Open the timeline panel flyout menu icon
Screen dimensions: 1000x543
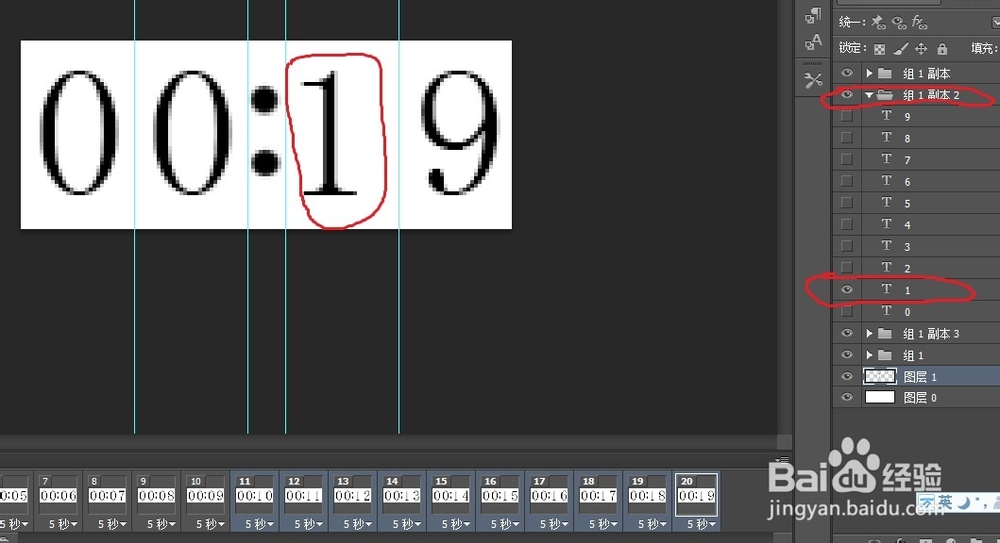pyautogui.click(x=782, y=460)
